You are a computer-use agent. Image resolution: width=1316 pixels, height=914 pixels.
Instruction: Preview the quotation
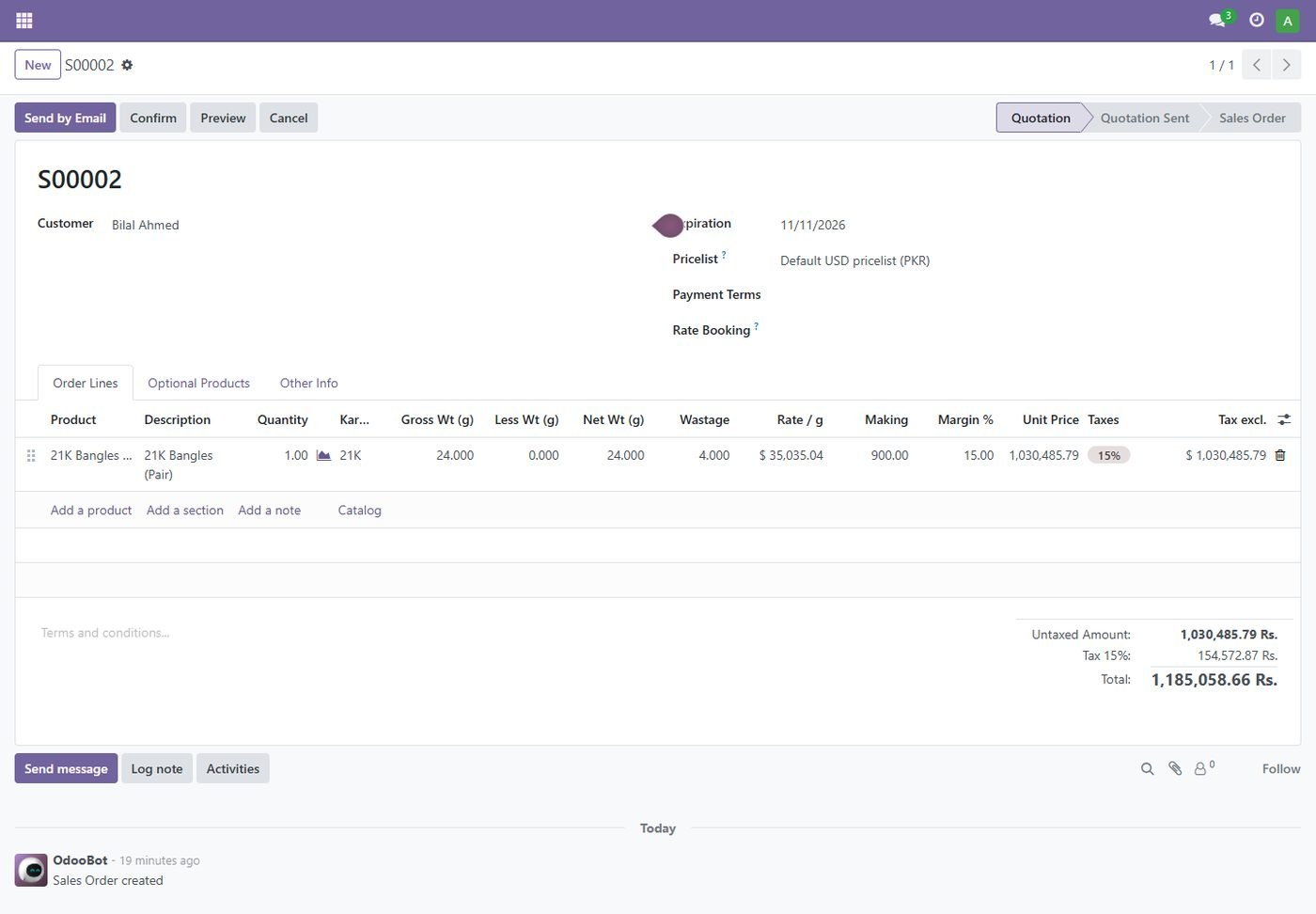click(x=223, y=118)
